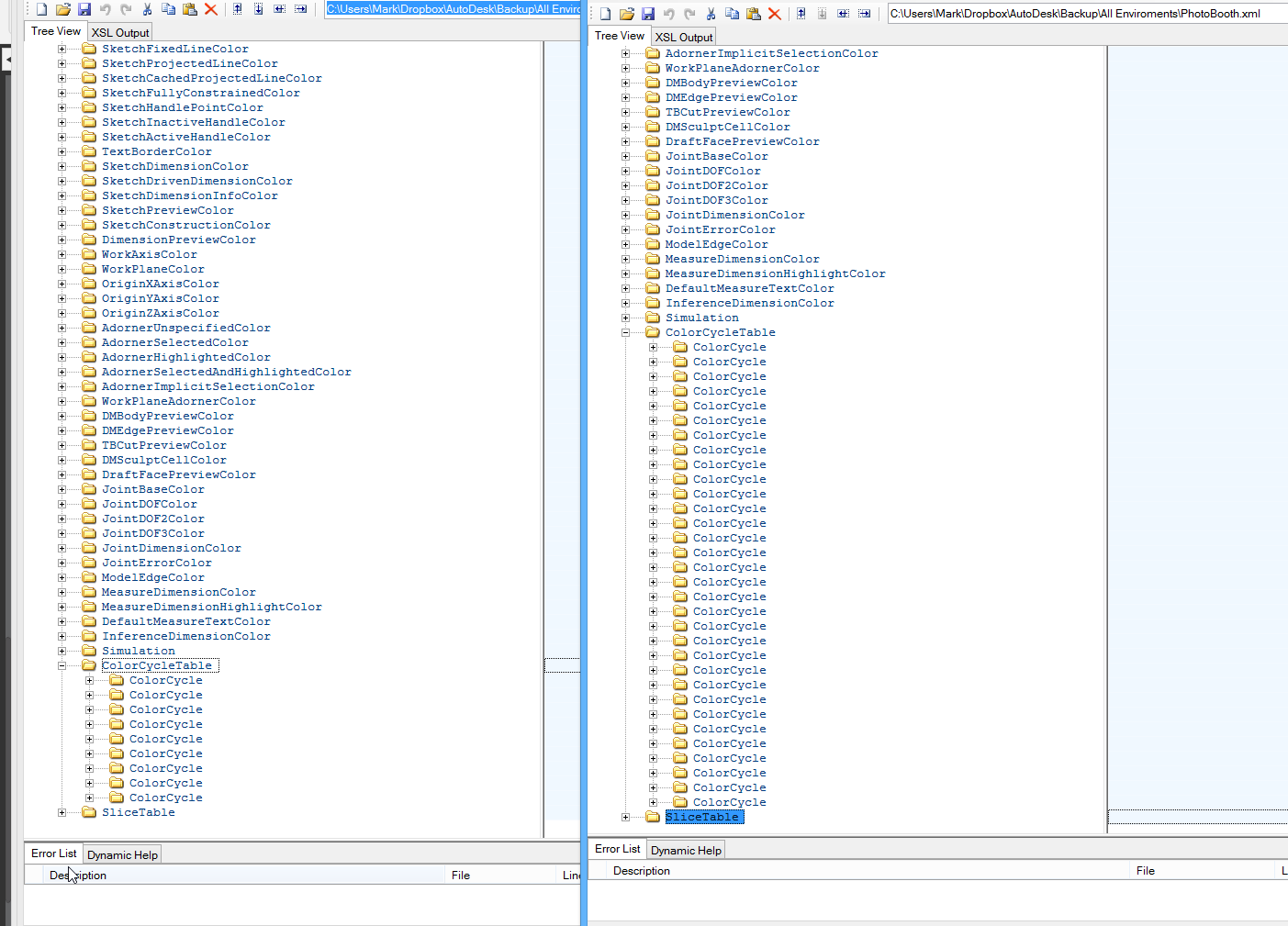Click the Cut scissors icon in PhotoBooth.xml window
Image resolution: width=1288 pixels, height=926 pixels.
click(711, 14)
